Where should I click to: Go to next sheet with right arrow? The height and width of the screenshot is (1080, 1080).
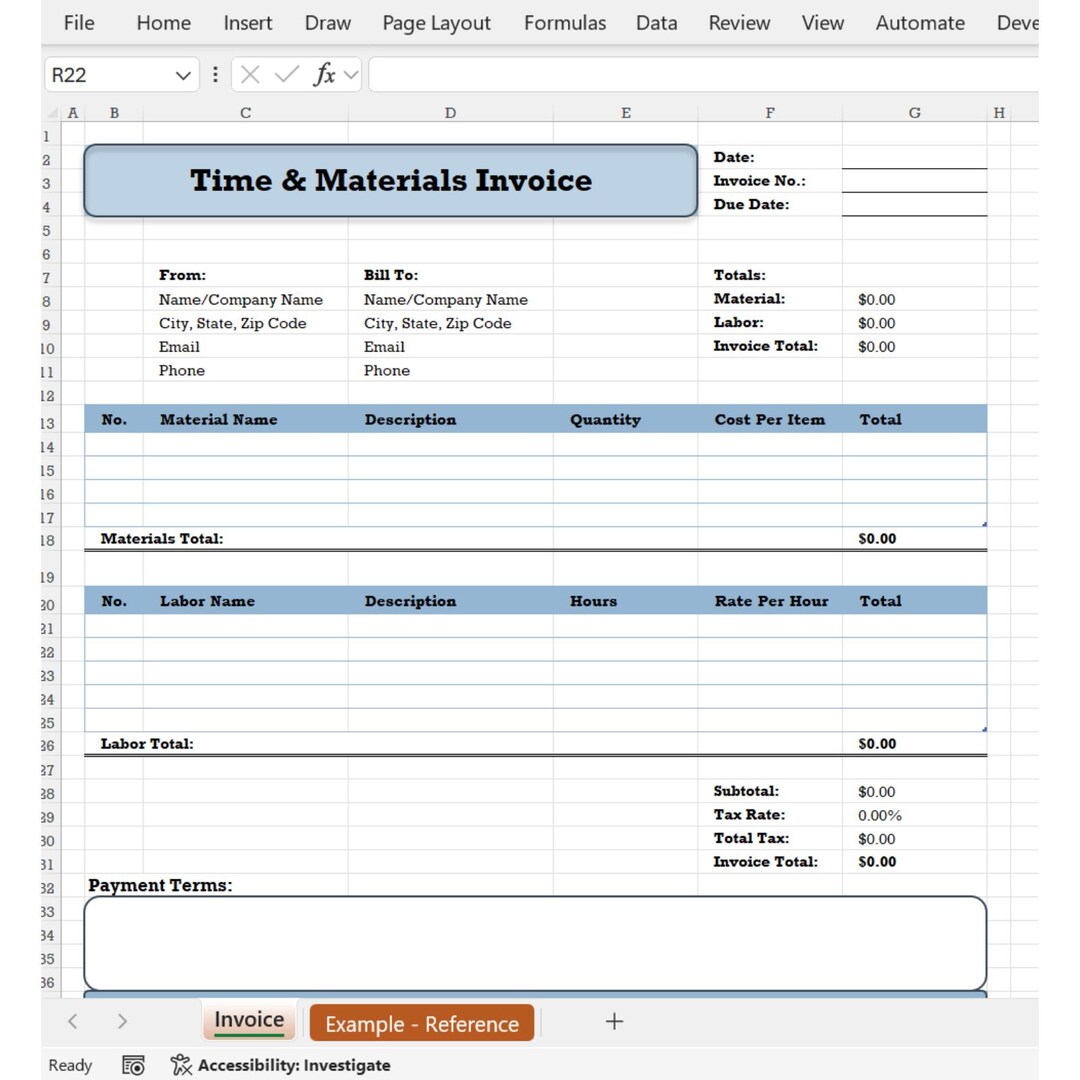tap(122, 1021)
